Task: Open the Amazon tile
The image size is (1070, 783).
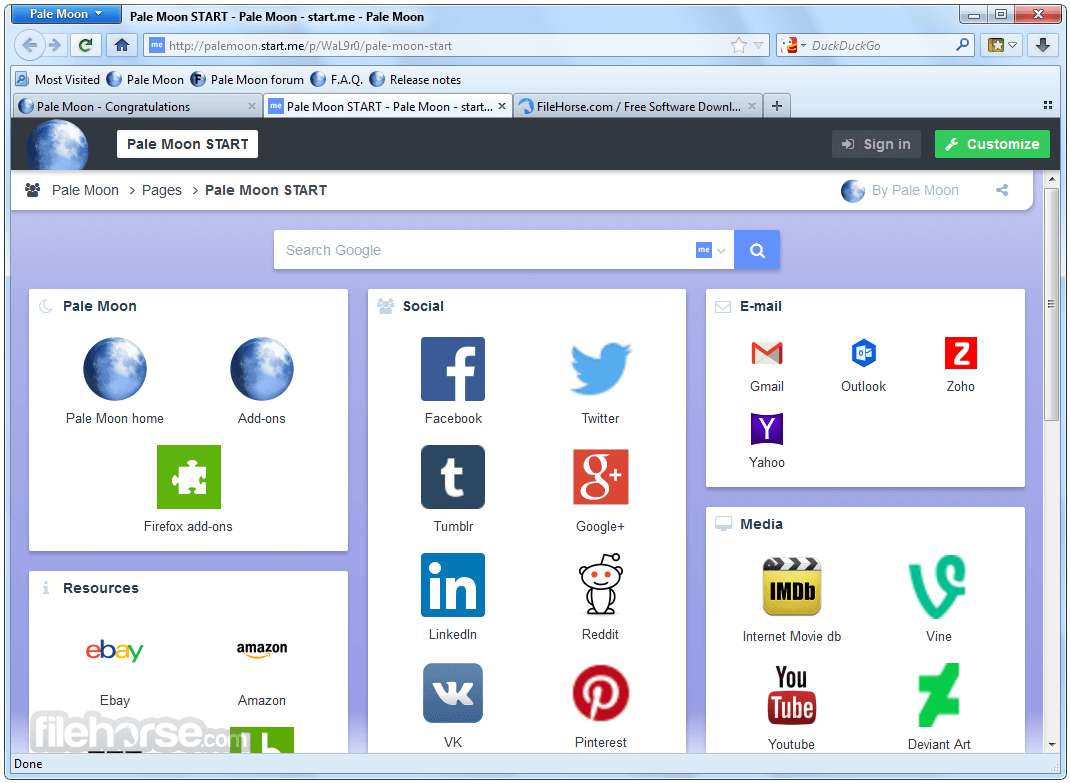Action: (x=262, y=650)
